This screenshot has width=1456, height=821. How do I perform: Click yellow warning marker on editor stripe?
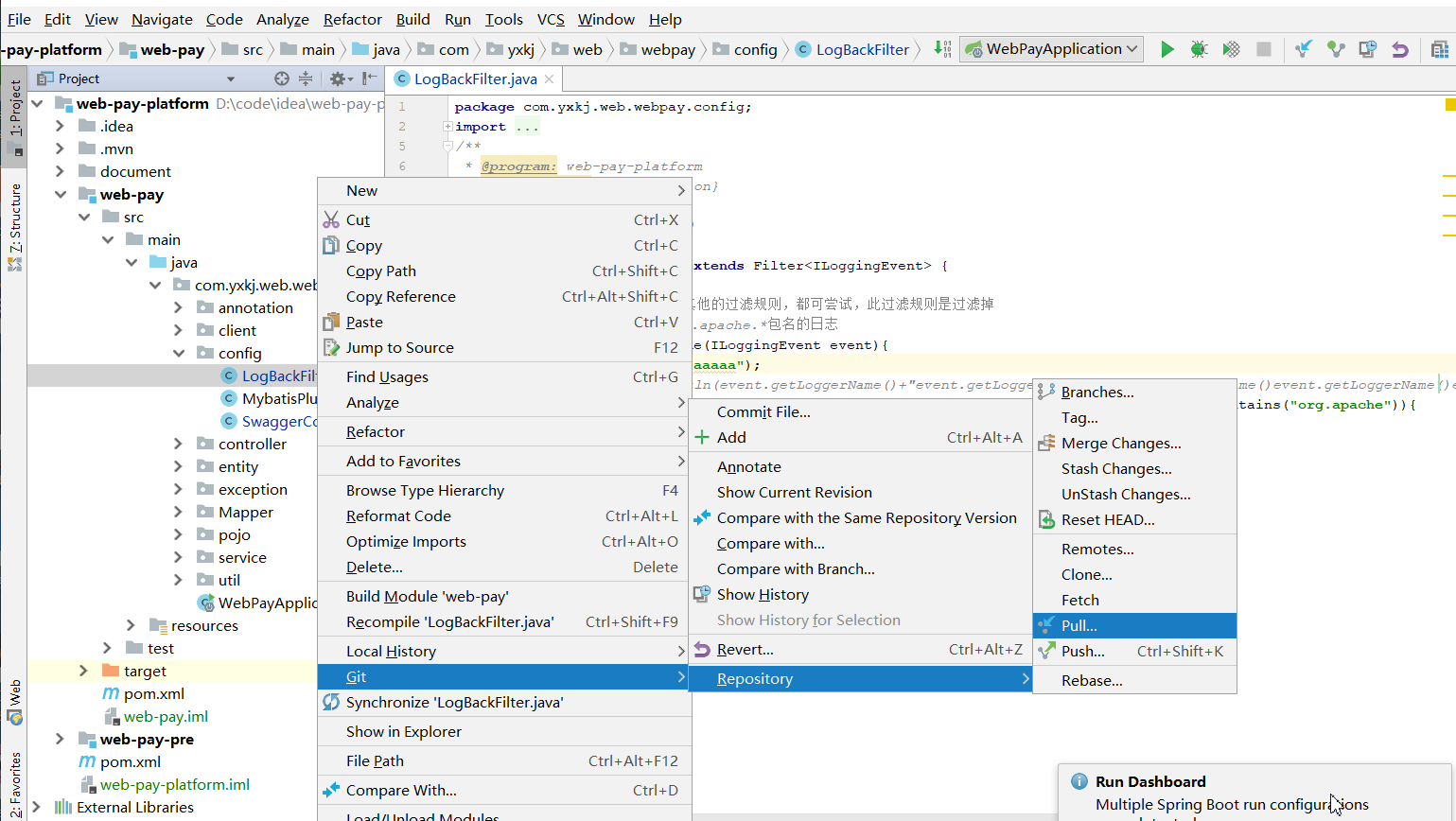coord(1450,105)
